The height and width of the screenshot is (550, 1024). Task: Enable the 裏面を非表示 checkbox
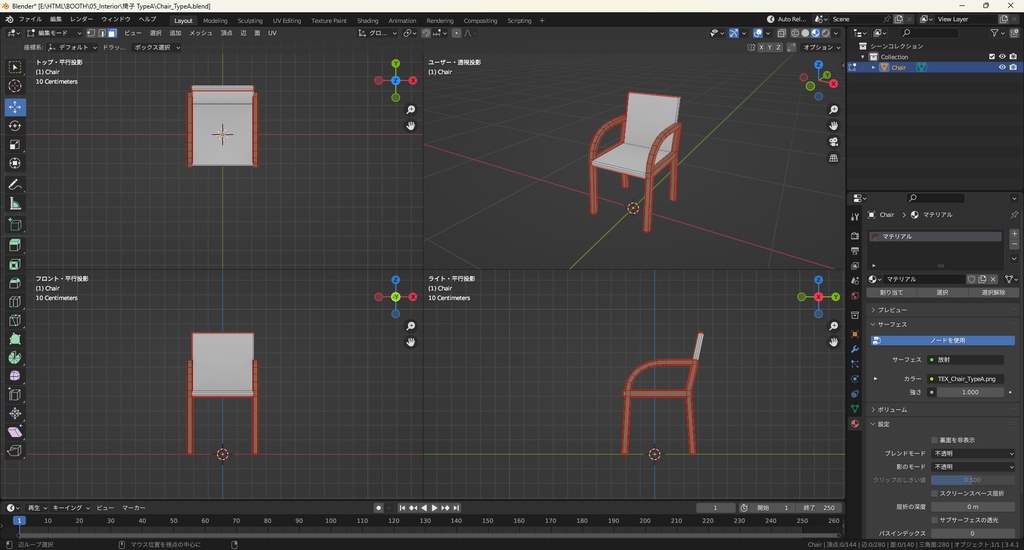pos(934,440)
